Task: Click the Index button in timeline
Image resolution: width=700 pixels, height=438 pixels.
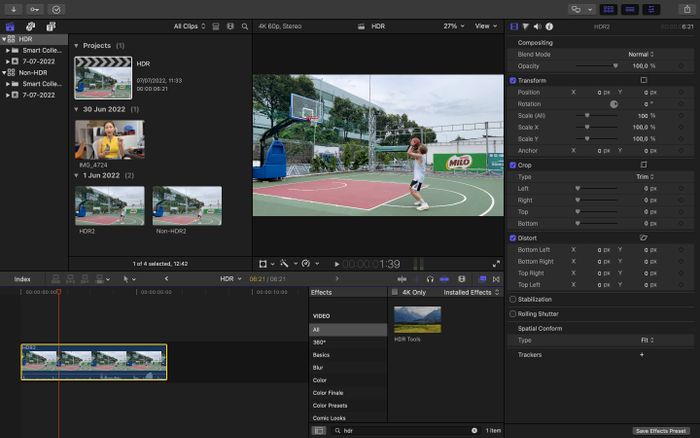Action: [22, 279]
